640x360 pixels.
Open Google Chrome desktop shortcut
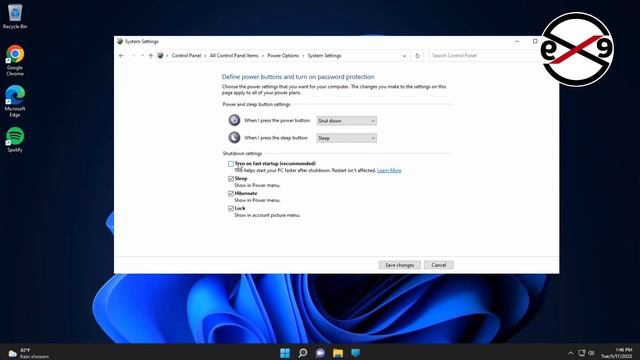click(15, 60)
